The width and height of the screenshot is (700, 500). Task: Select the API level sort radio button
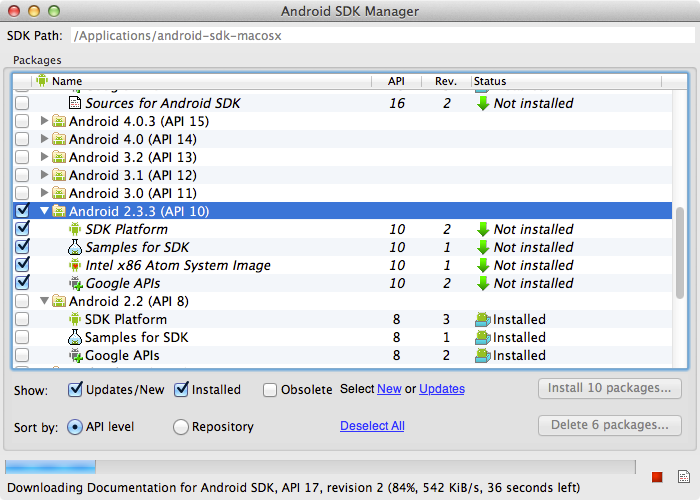pyautogui.click(x=75, y=427)
